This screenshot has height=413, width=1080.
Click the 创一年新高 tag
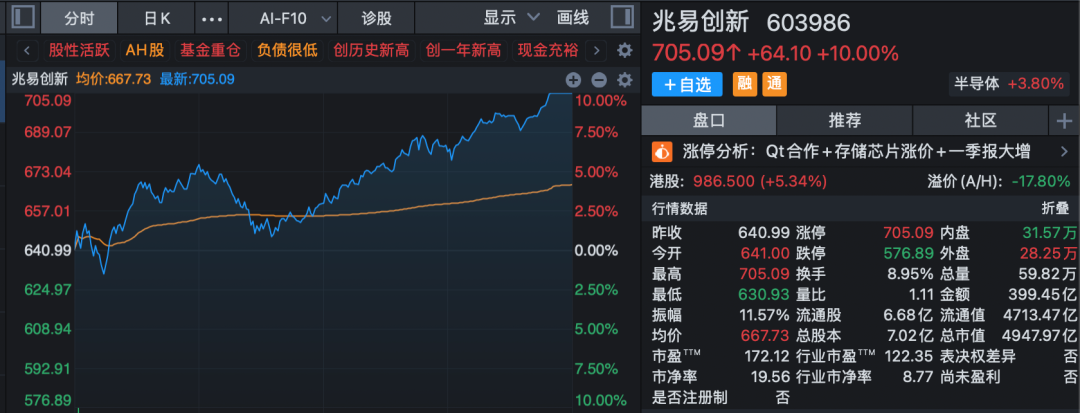pyautogui.click(x=464, y=50)
